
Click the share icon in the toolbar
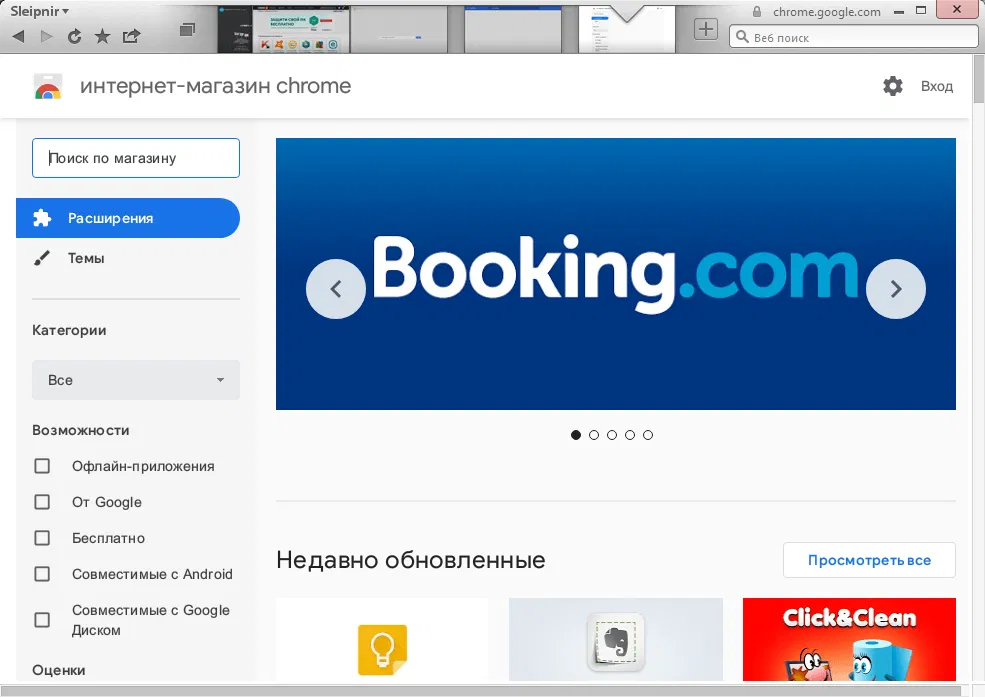(x=131, y=36)
